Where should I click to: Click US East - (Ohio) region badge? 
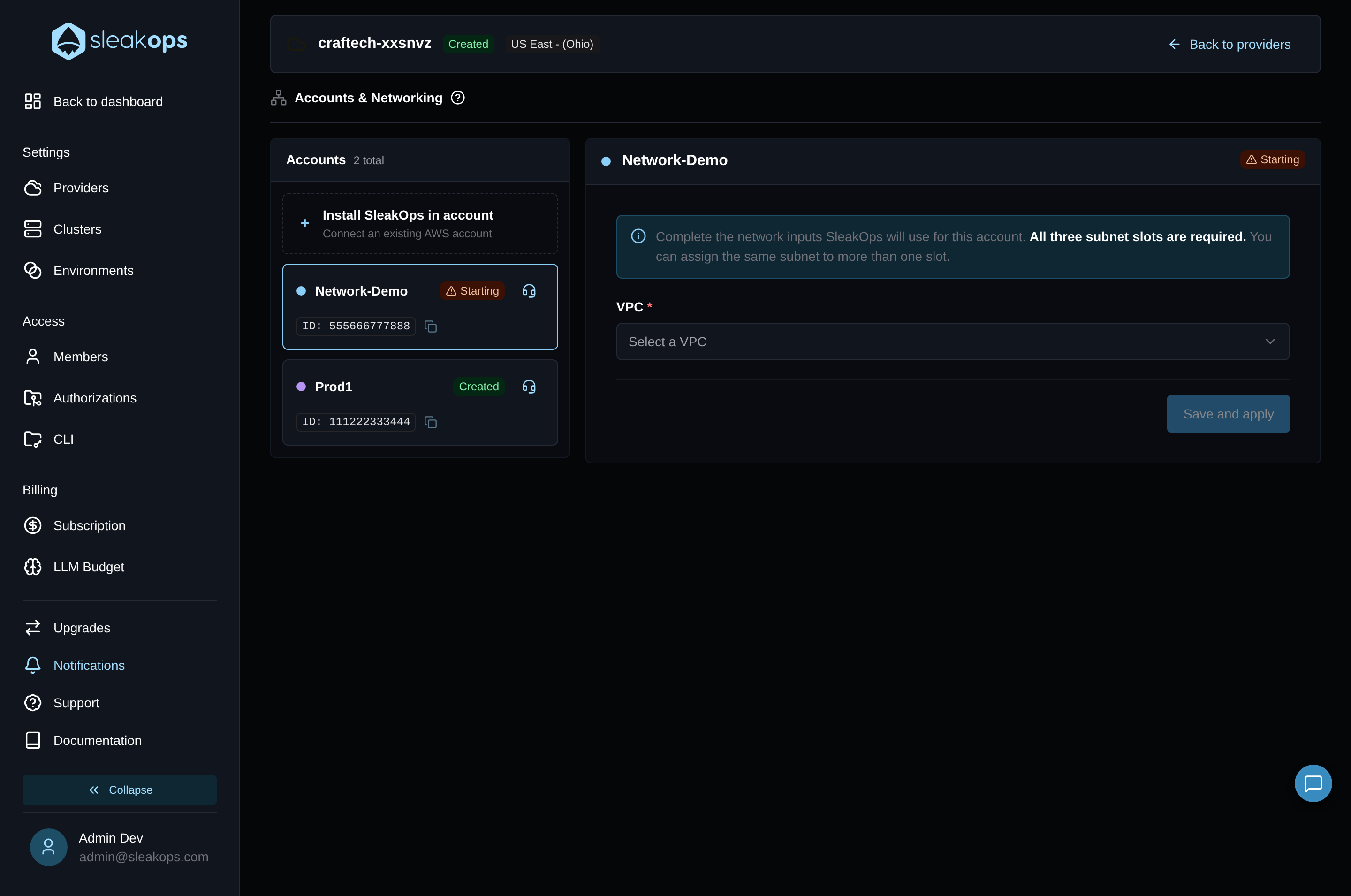click(552, 44)
